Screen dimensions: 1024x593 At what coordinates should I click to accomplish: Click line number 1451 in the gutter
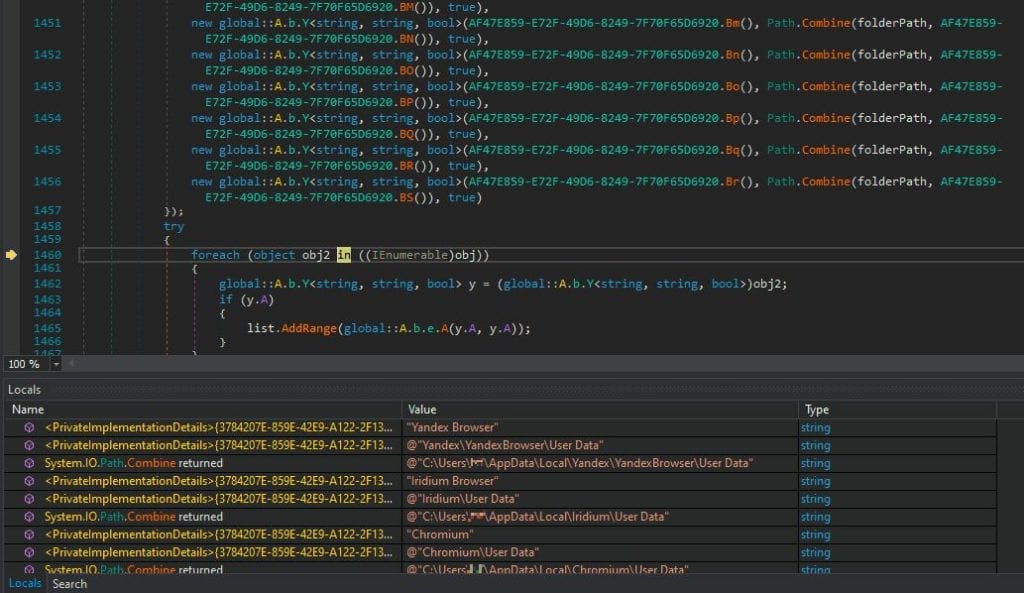point(47,23)
